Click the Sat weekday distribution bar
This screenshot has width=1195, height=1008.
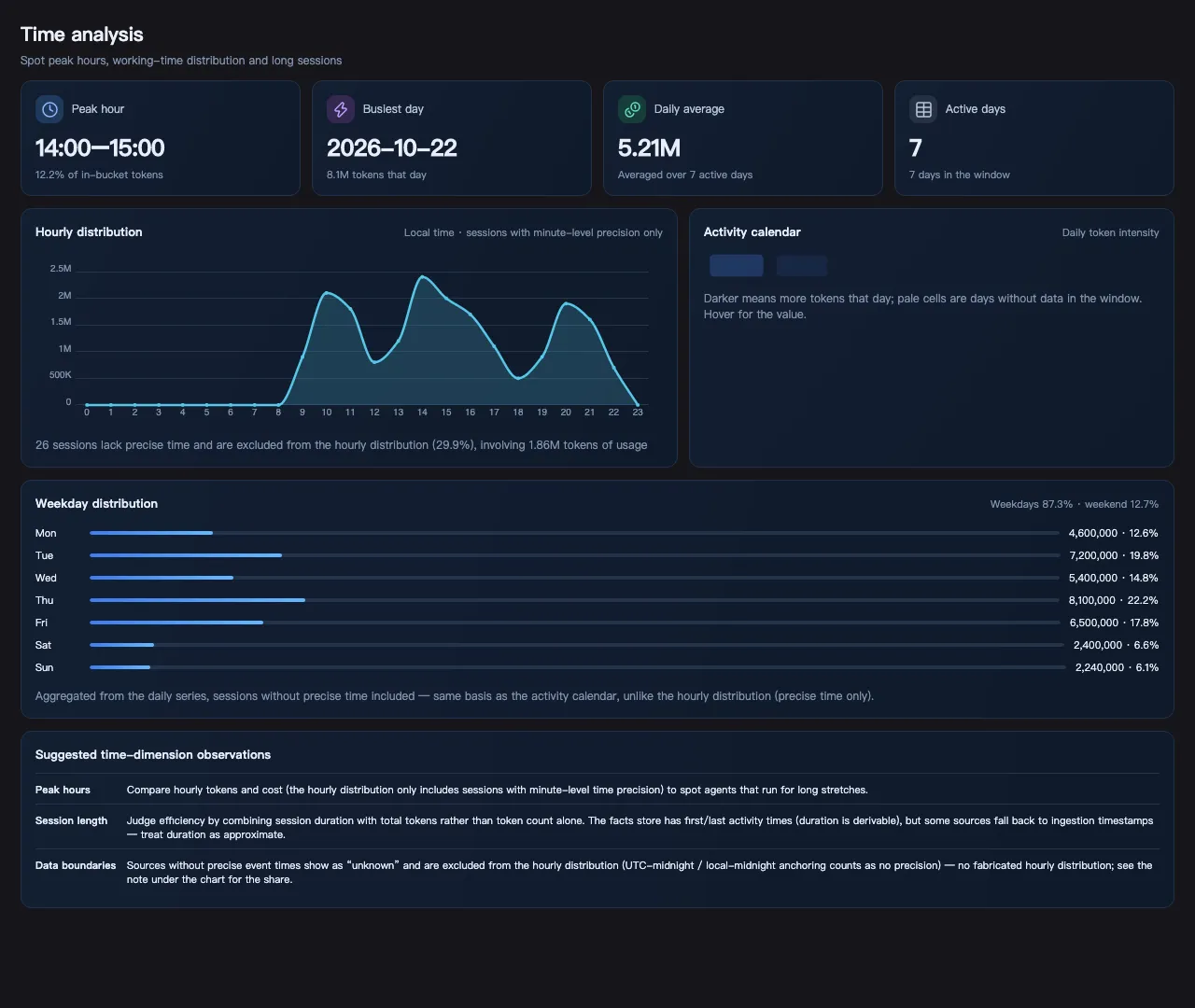pyautogui.click(x=577, y=645)
